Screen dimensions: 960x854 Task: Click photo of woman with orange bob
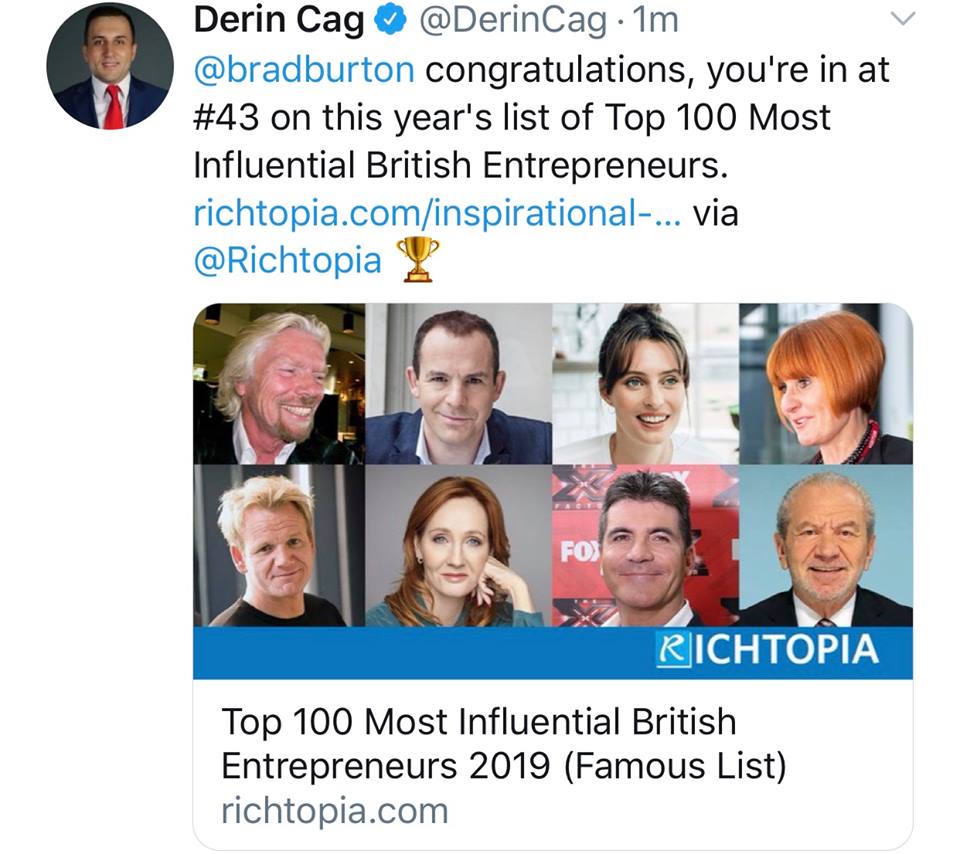coord(825,384)
